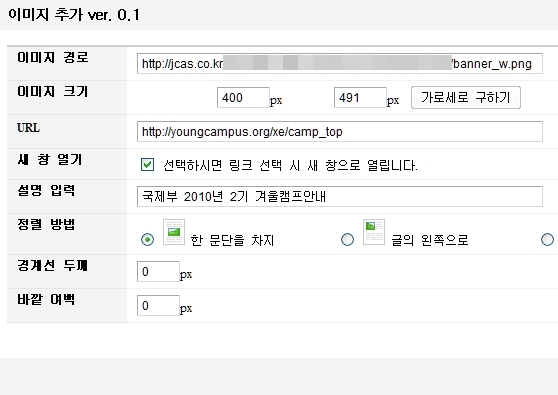This screenshot has width=558, height=395.
Task: Click the image width field showing 400
Action: pyautogui.click(x=243, y=98)
